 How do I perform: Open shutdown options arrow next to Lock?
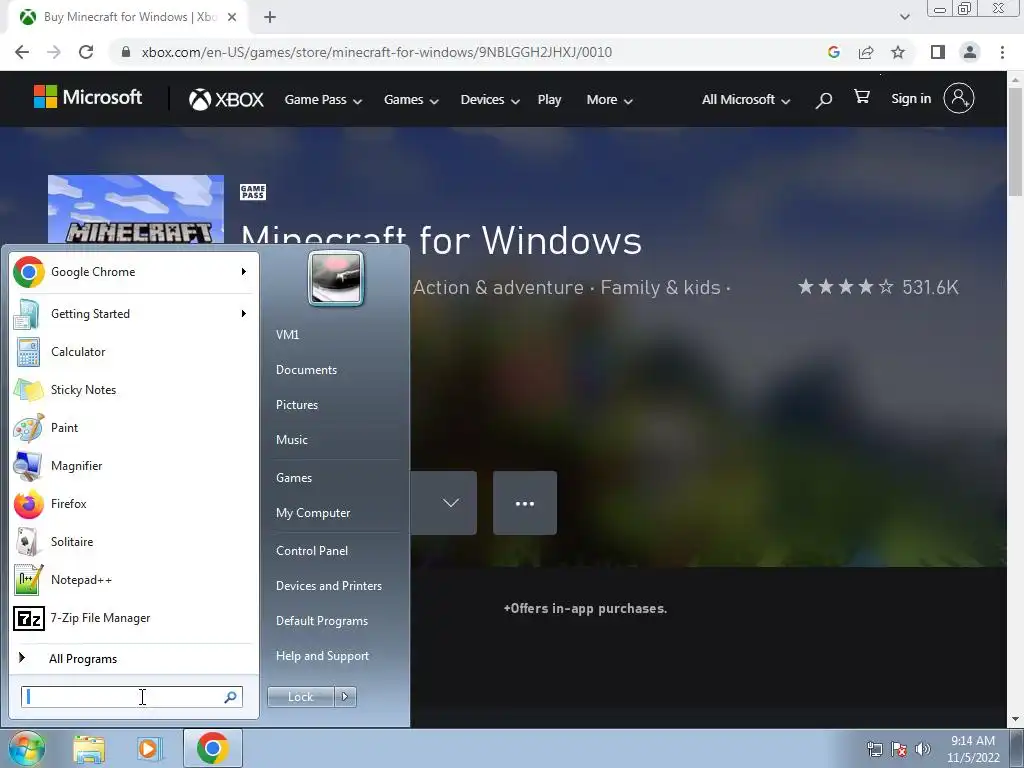coord(345,697)
